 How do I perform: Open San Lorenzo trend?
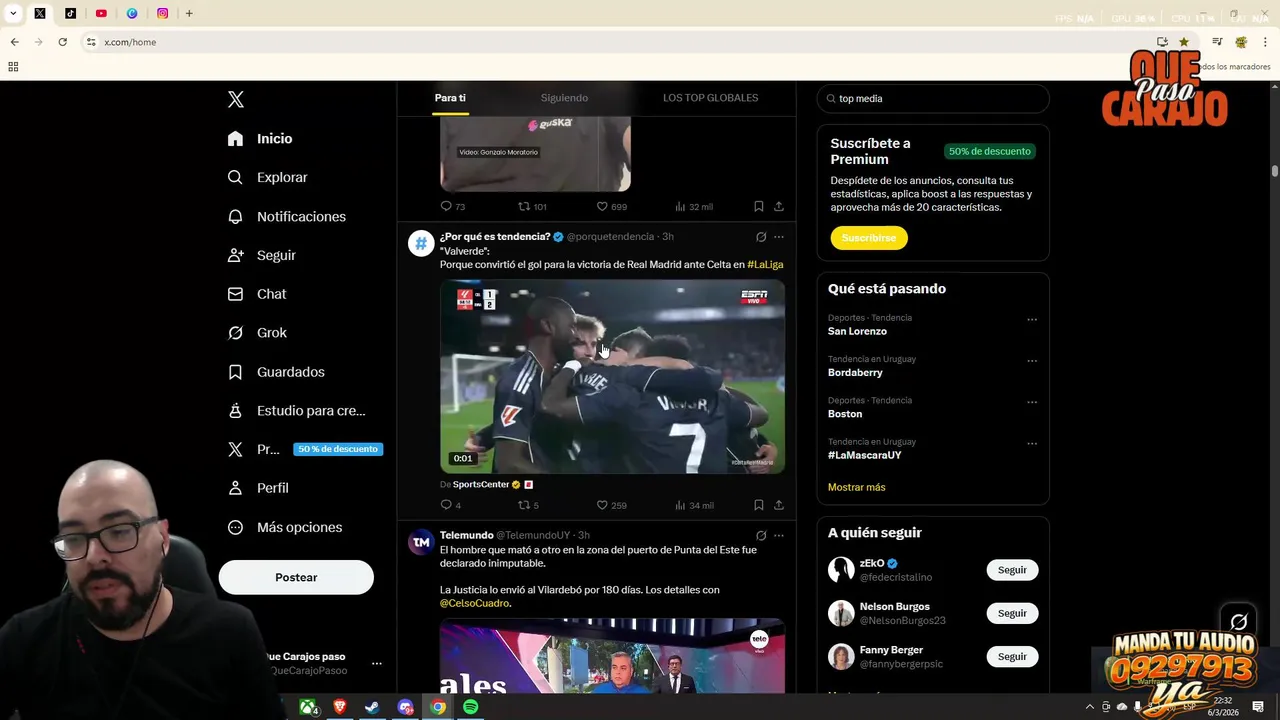[857, 331]
